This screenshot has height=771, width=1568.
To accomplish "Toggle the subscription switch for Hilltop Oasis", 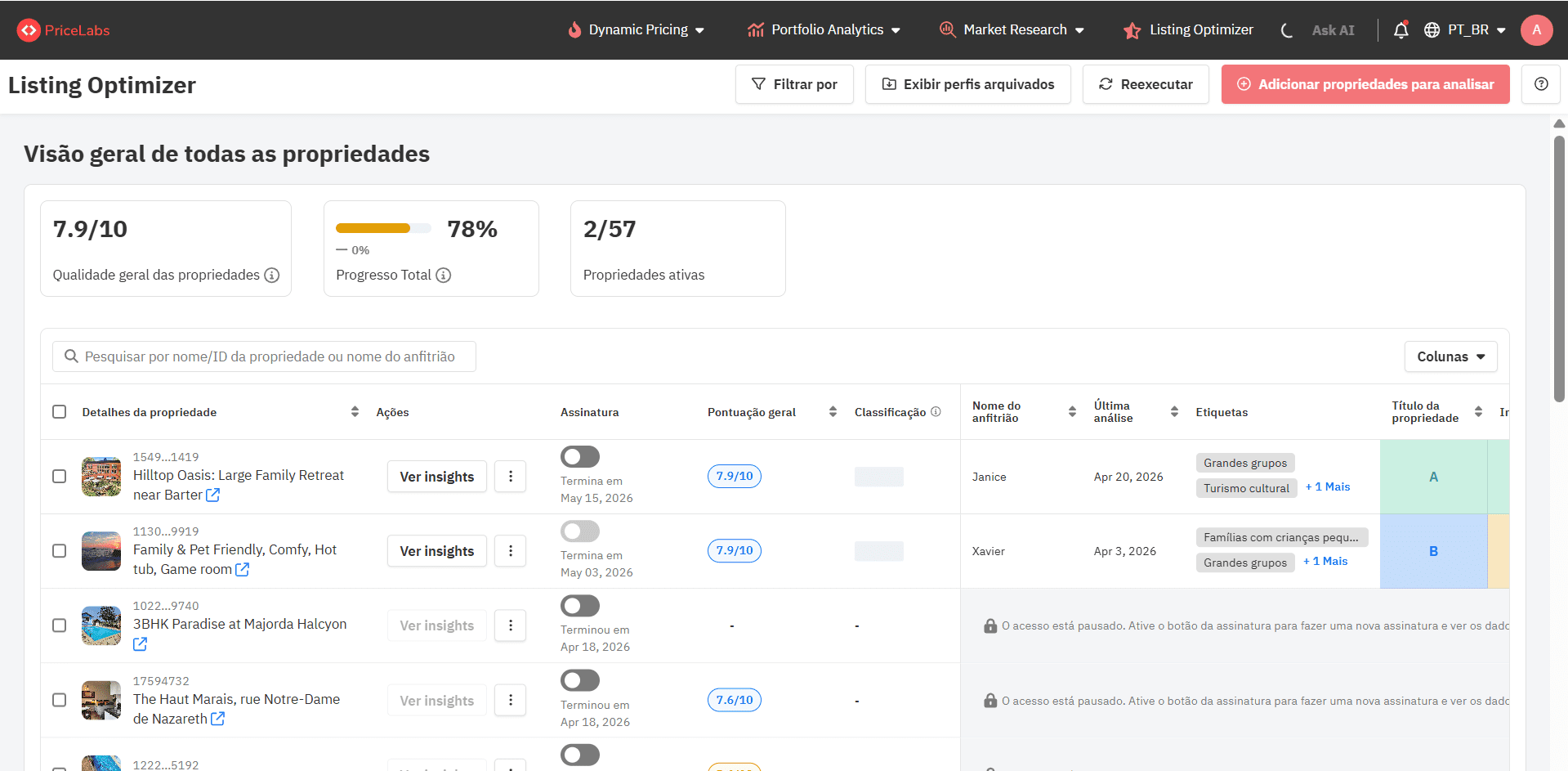I will point(579,456).
